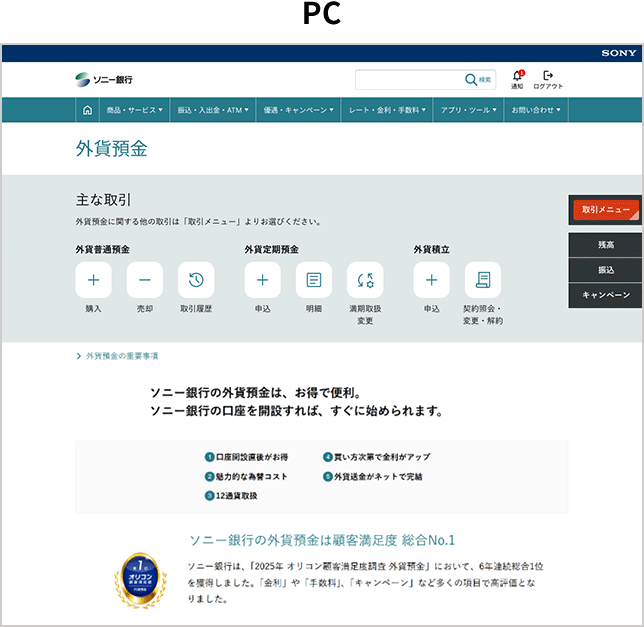Open 外貨預金の重要事項 link
The image size is (644, 627).
121,356
